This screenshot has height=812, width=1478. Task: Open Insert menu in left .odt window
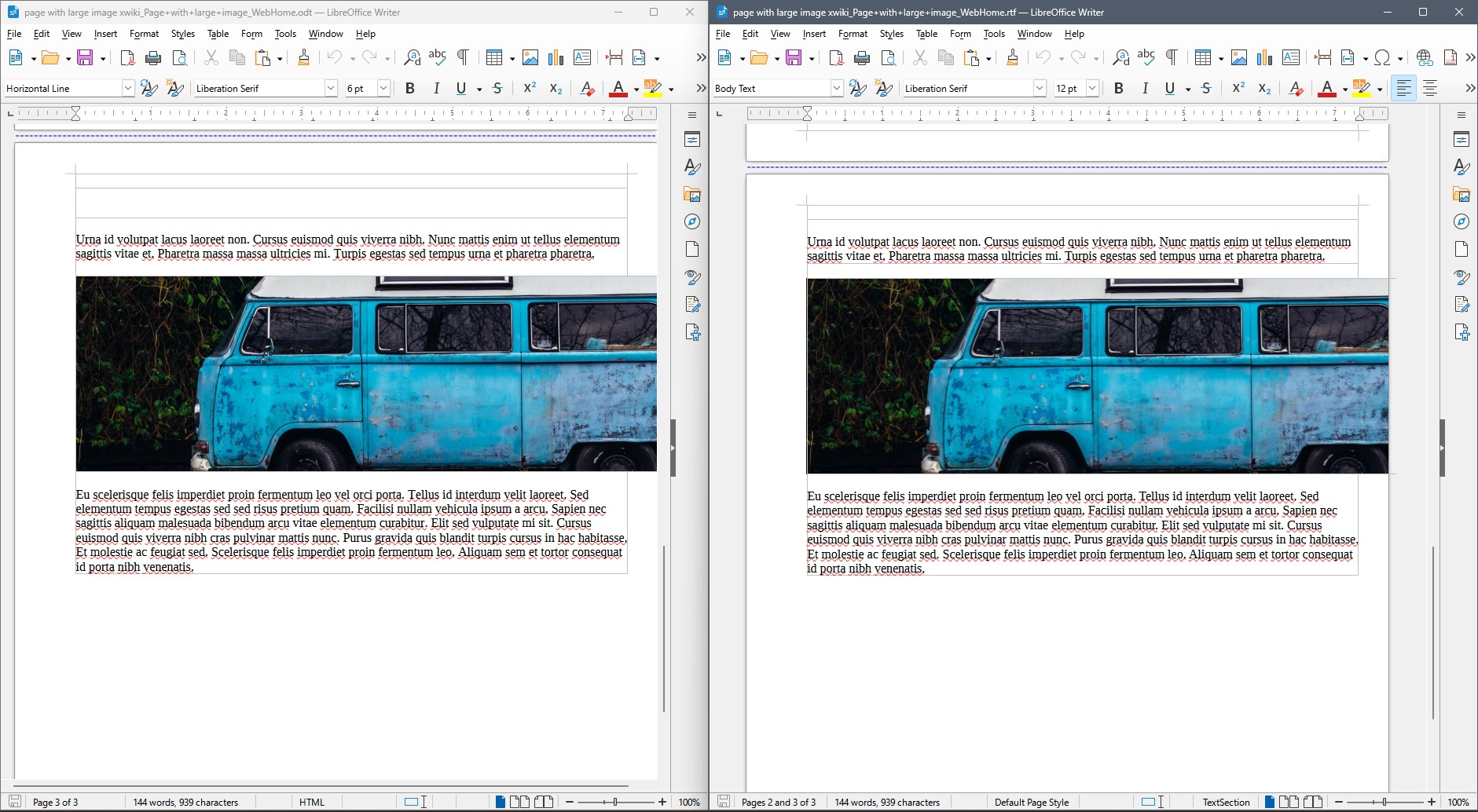105,34
